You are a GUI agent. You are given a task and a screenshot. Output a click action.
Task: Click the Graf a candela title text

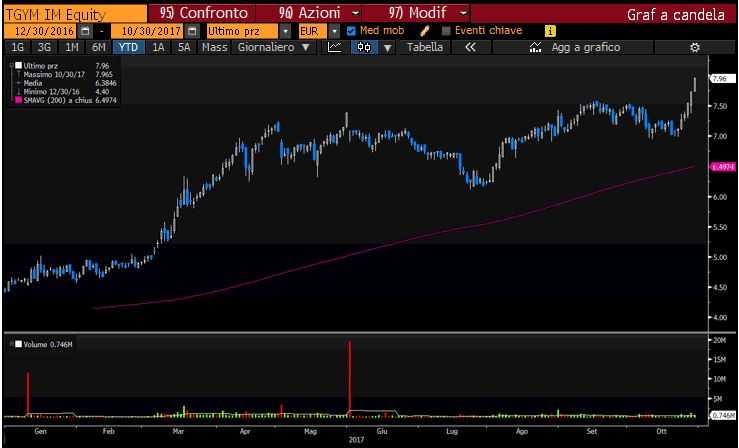pyautogui.click(x=675, y=15)
